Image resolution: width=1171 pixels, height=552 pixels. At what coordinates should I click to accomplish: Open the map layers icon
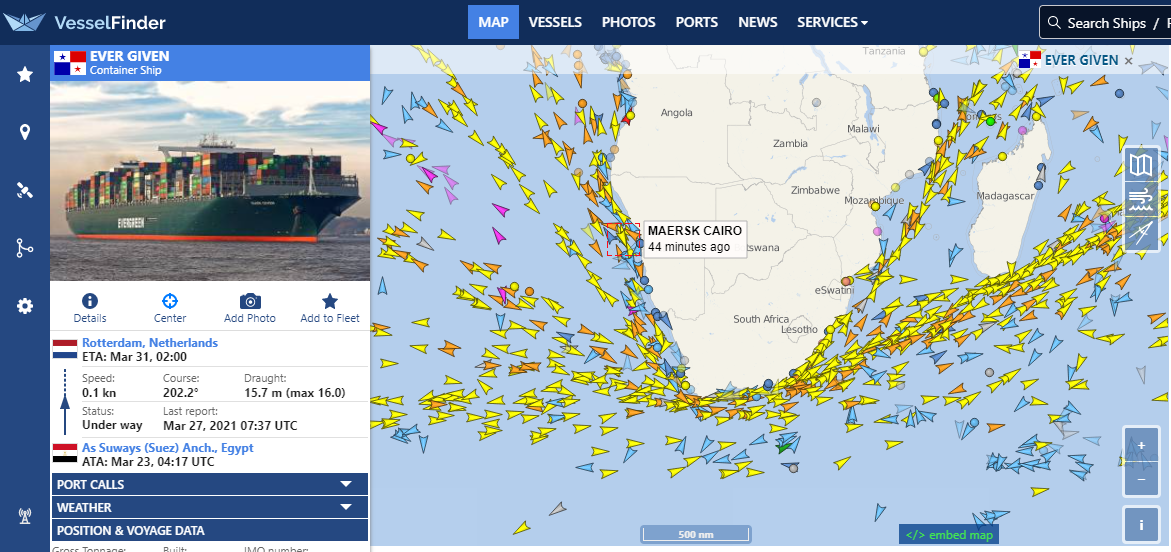1141,164
